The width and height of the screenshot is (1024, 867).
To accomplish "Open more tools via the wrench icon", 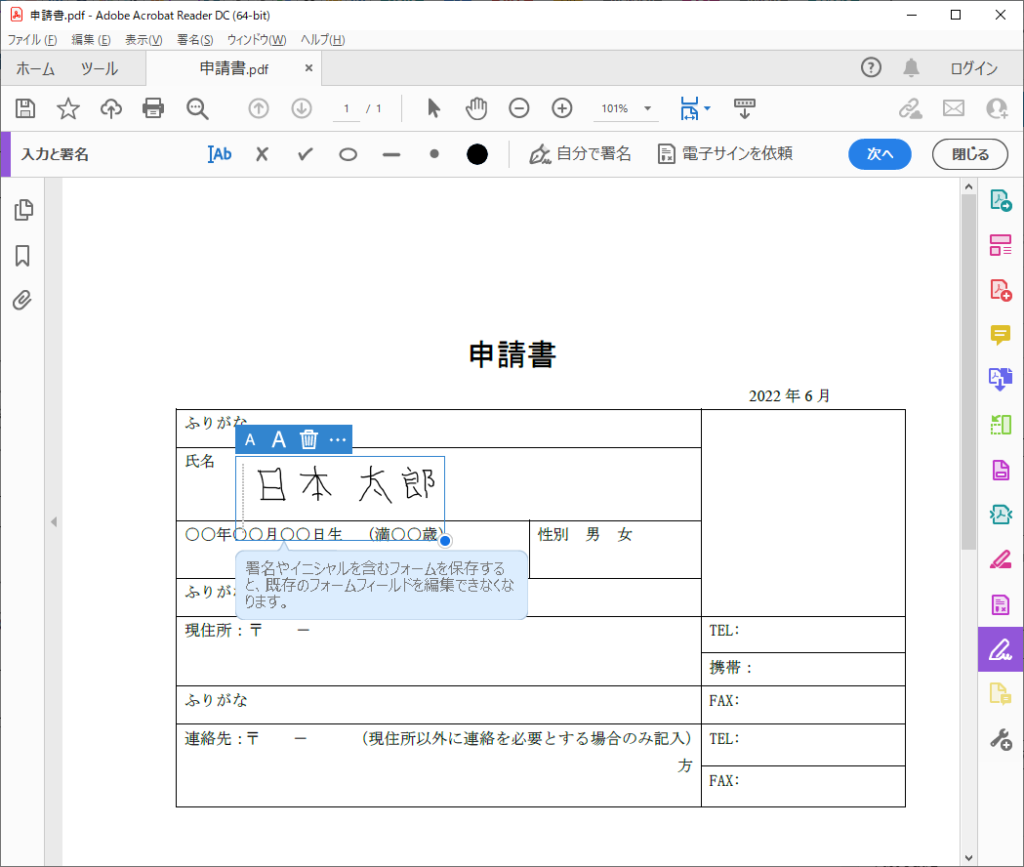I will click(x=1000, y=740).
